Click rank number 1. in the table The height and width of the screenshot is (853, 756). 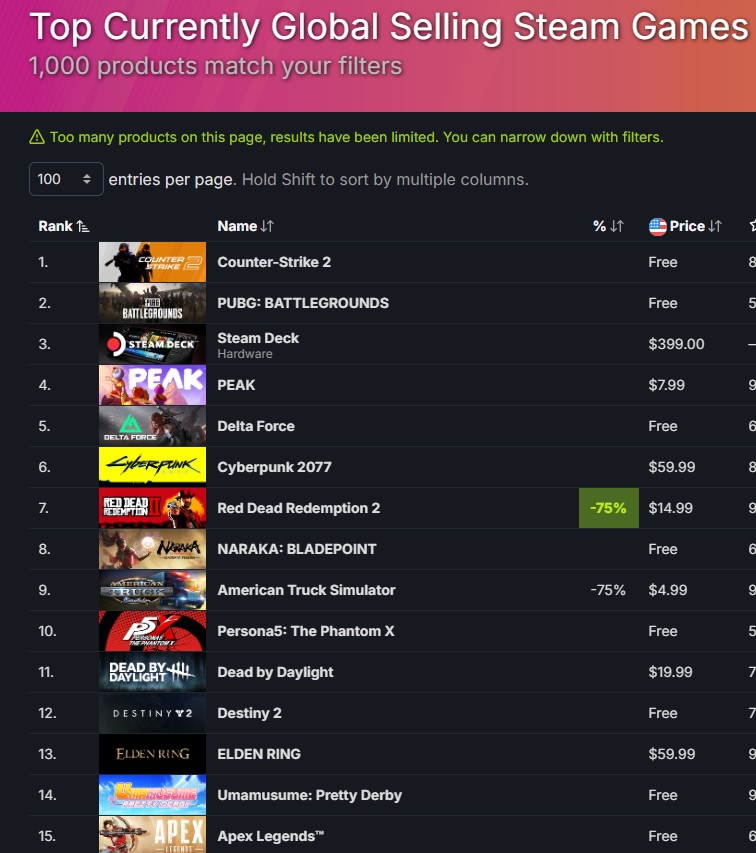pos(43,262)
